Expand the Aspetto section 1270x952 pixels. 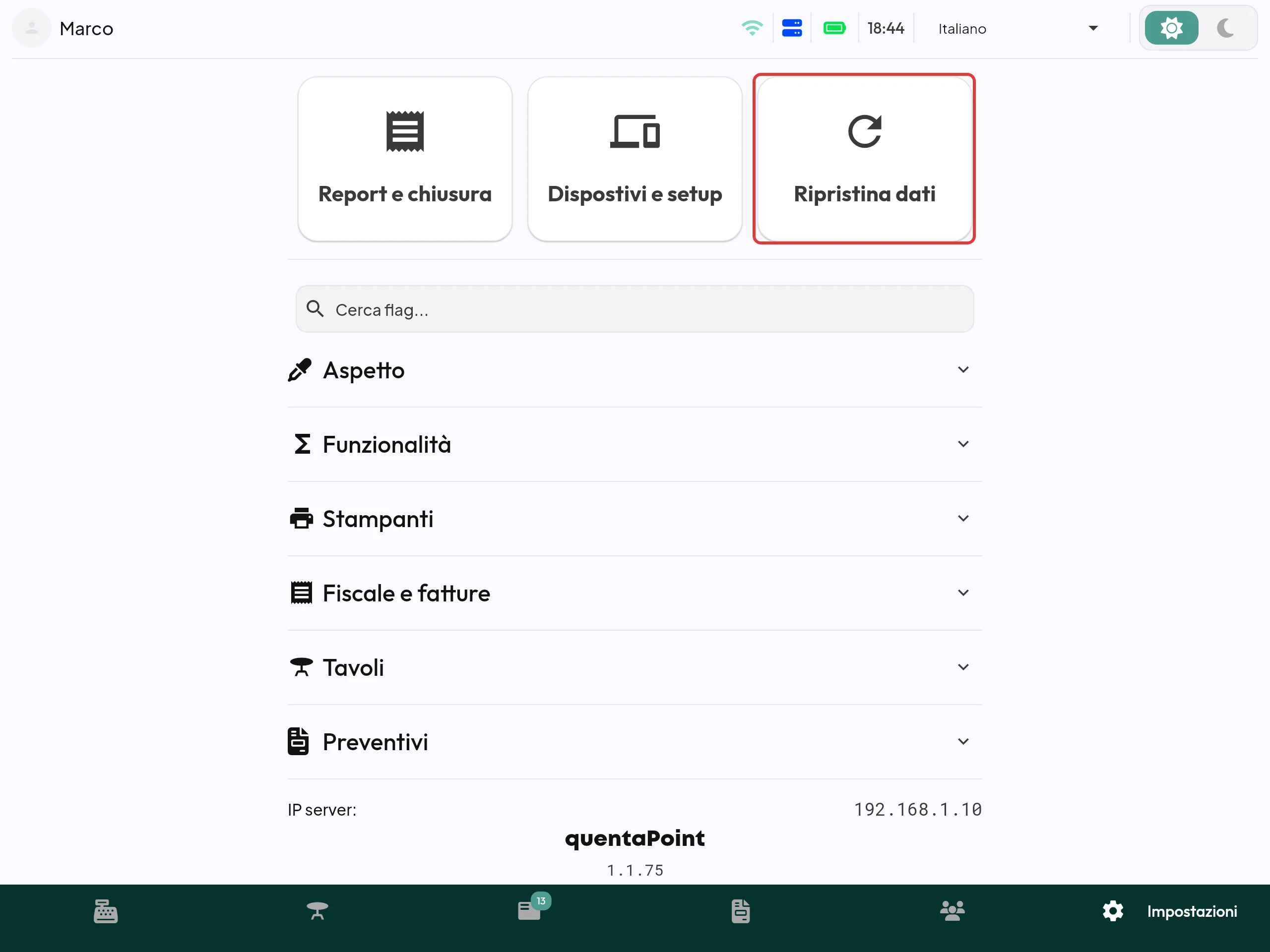635,370
